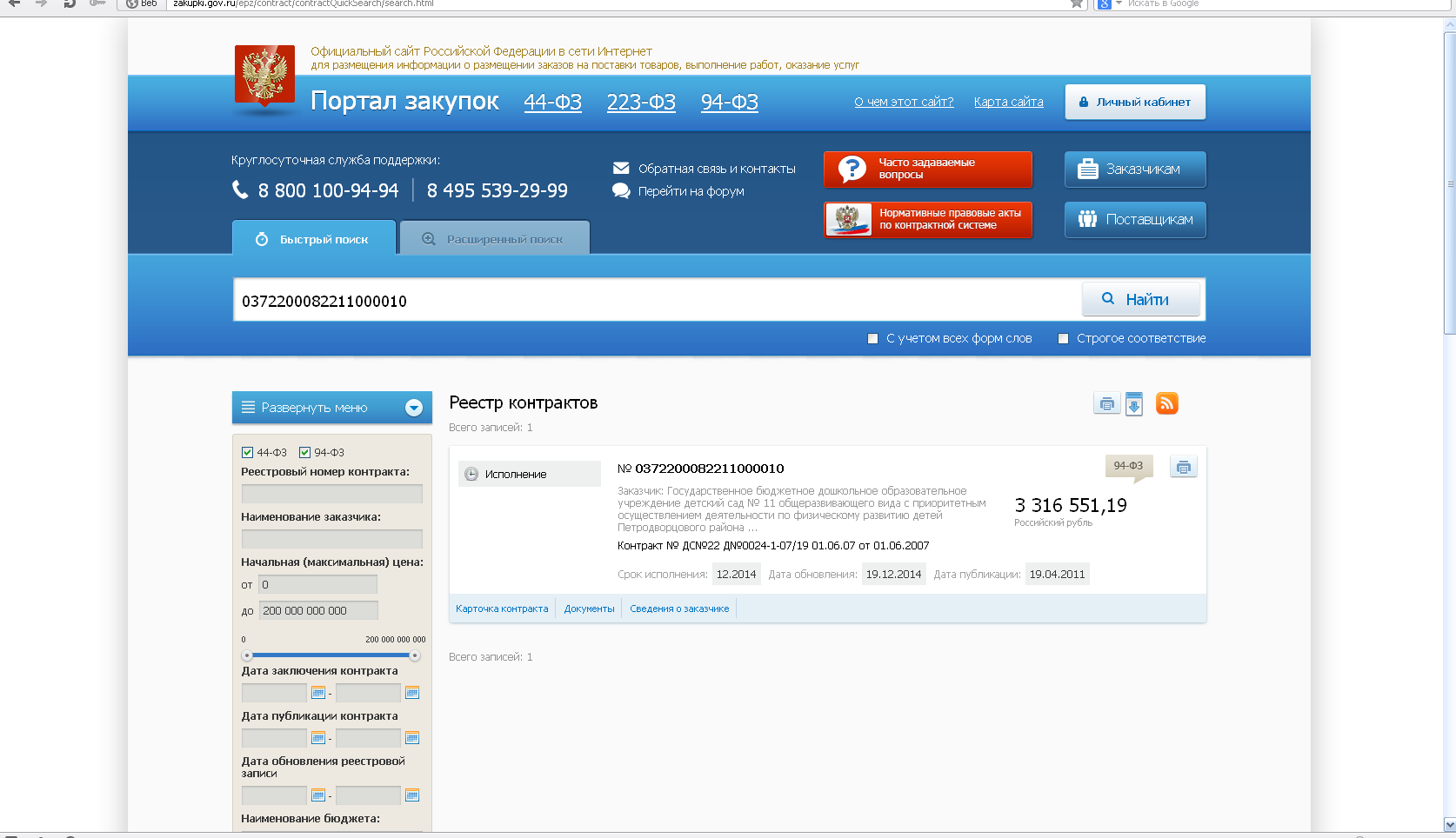The height and width of the screenshot is (838, 1456).
Task: Click the minimum price 'от' field
Action: coord(318,585)
